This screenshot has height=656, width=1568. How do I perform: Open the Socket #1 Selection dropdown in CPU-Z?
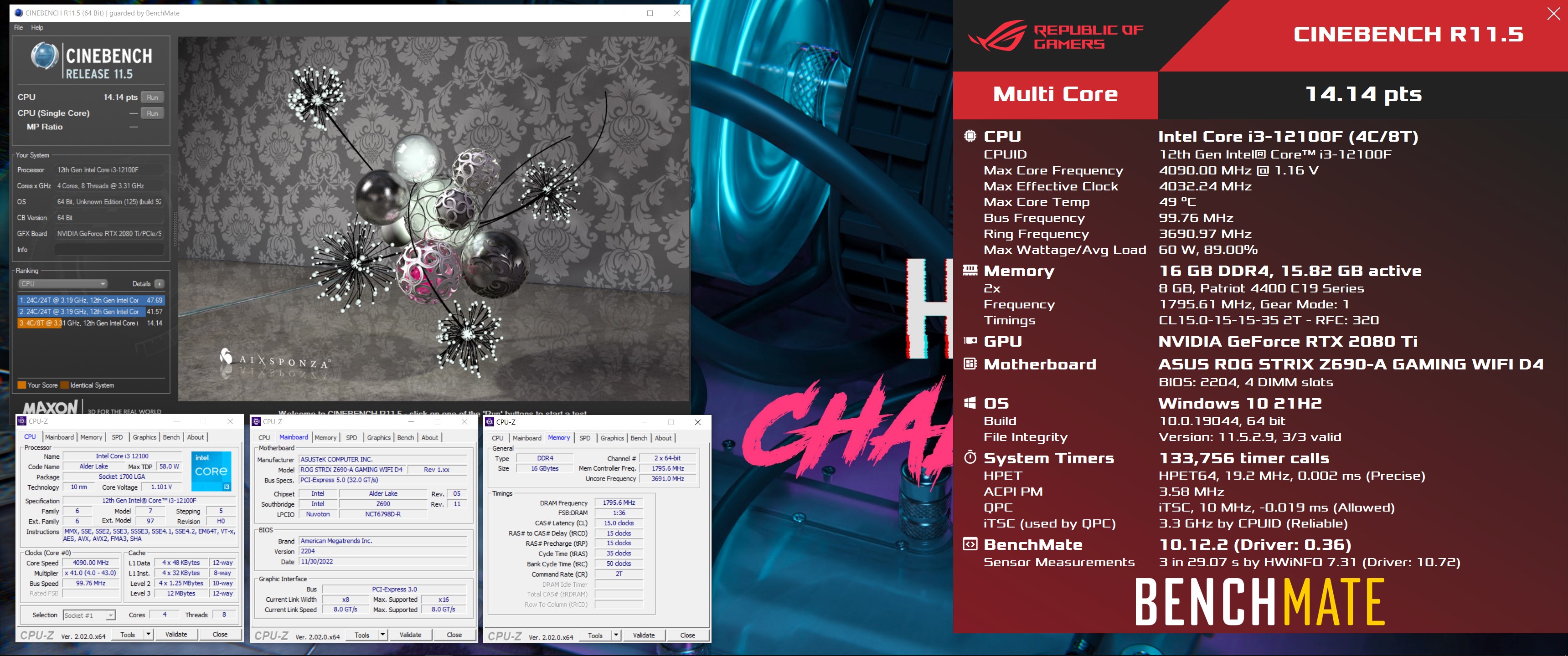[x=89, y=615]
